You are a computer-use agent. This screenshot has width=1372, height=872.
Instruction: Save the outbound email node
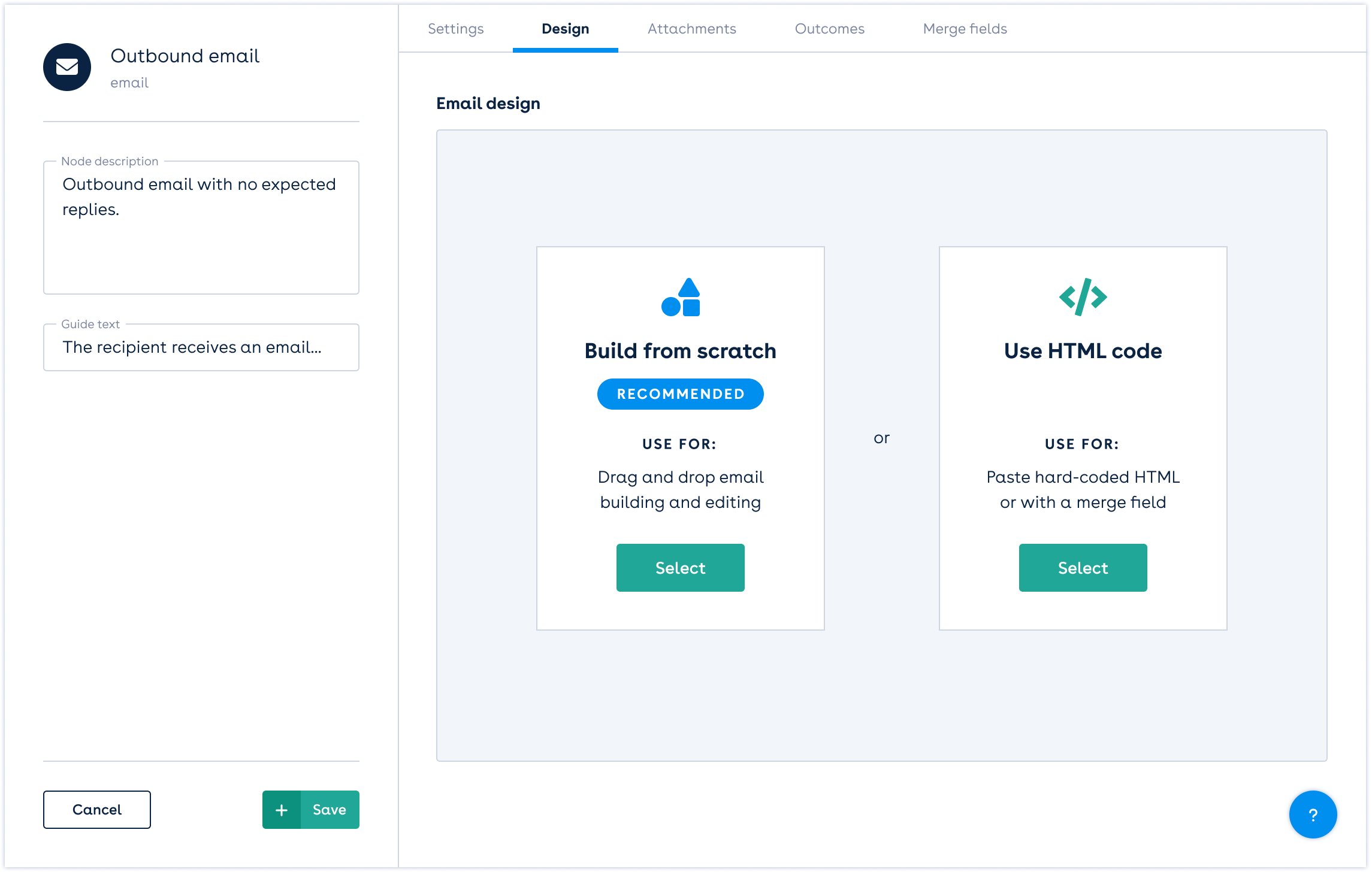click(x=330, y=810)
